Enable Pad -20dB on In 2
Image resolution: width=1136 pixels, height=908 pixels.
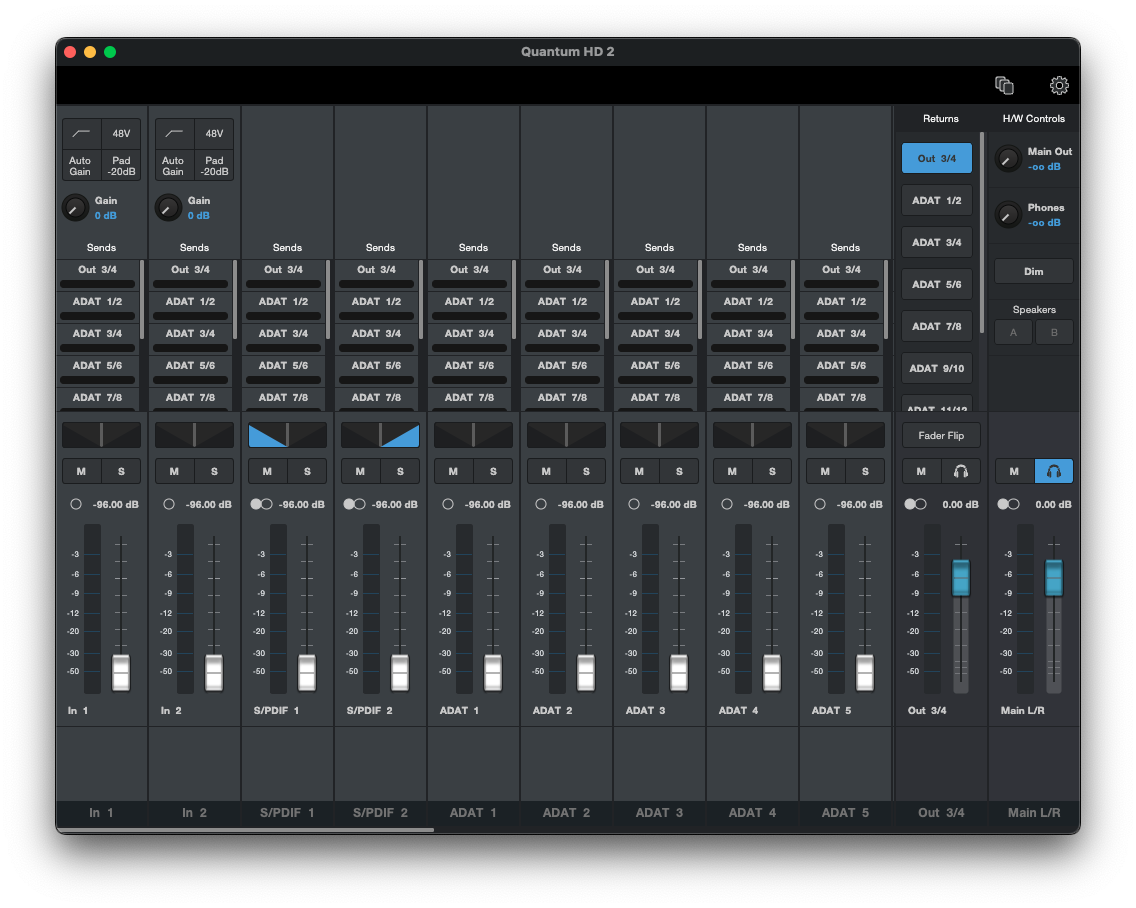click(214, 166)
